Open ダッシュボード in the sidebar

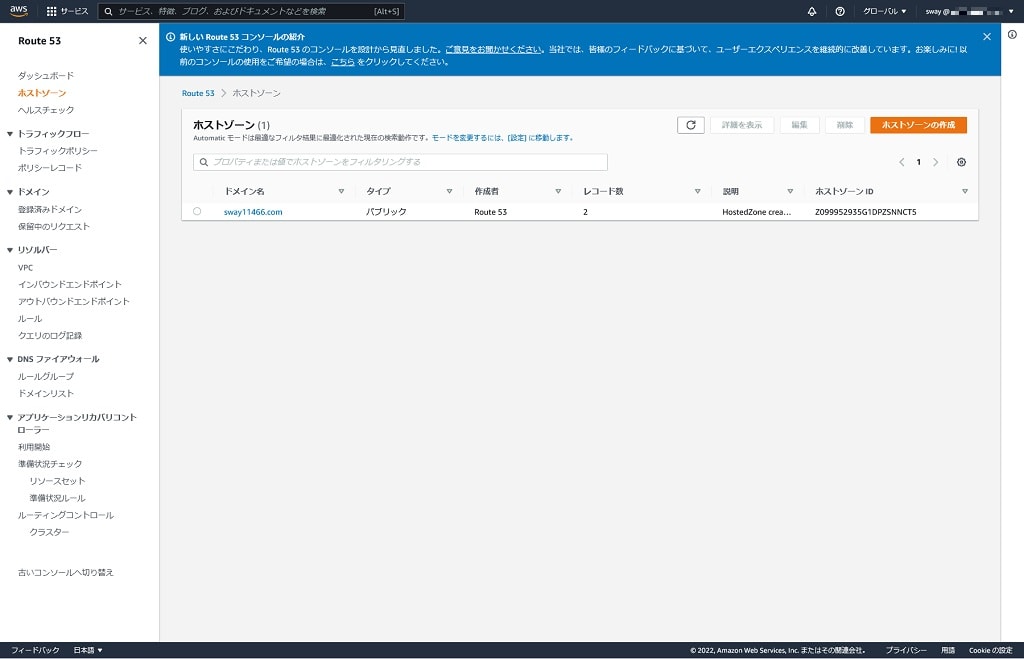pyautogui.click(x=46, y=76)
